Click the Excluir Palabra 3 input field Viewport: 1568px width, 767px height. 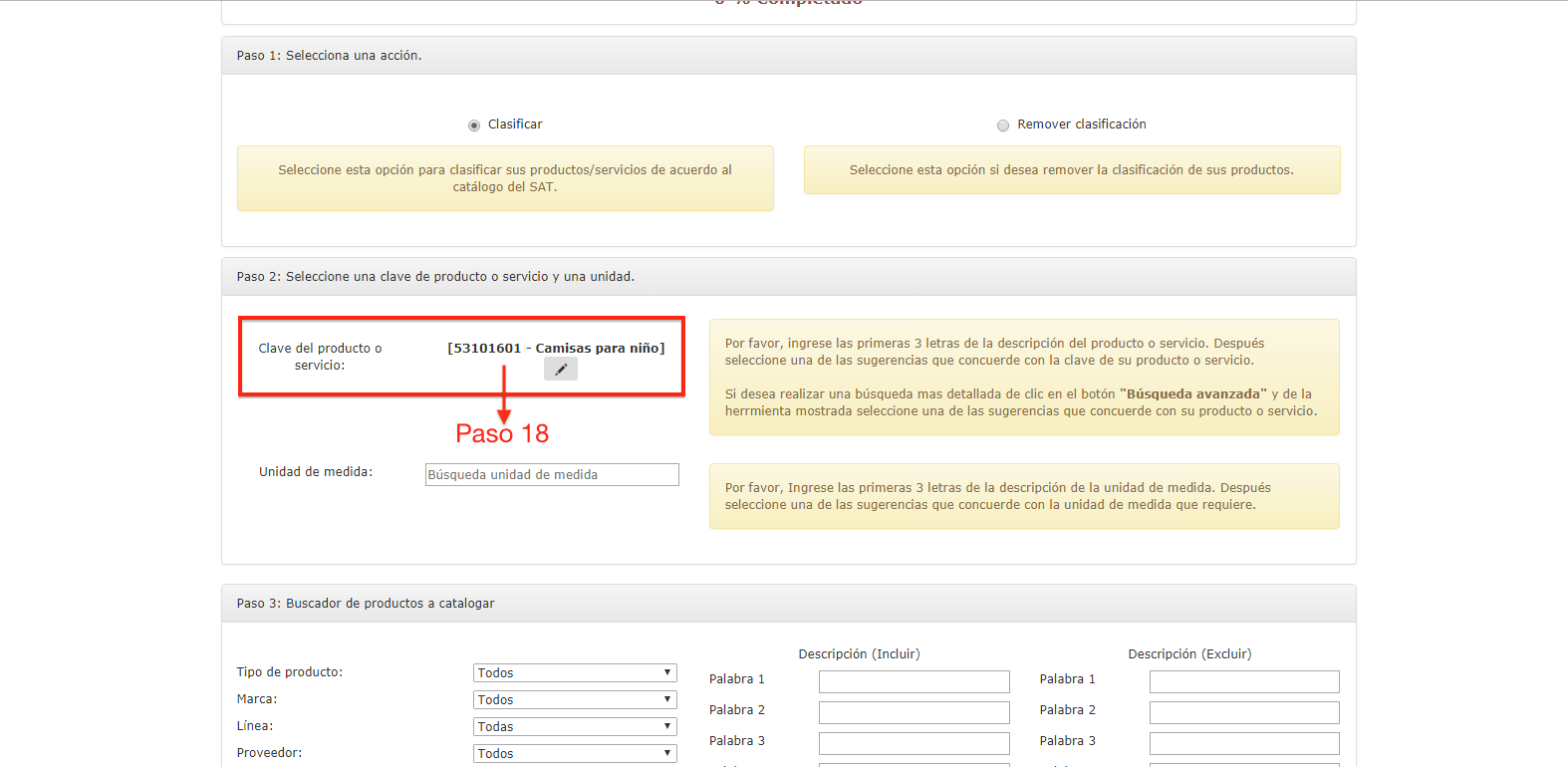(1244, 743)
